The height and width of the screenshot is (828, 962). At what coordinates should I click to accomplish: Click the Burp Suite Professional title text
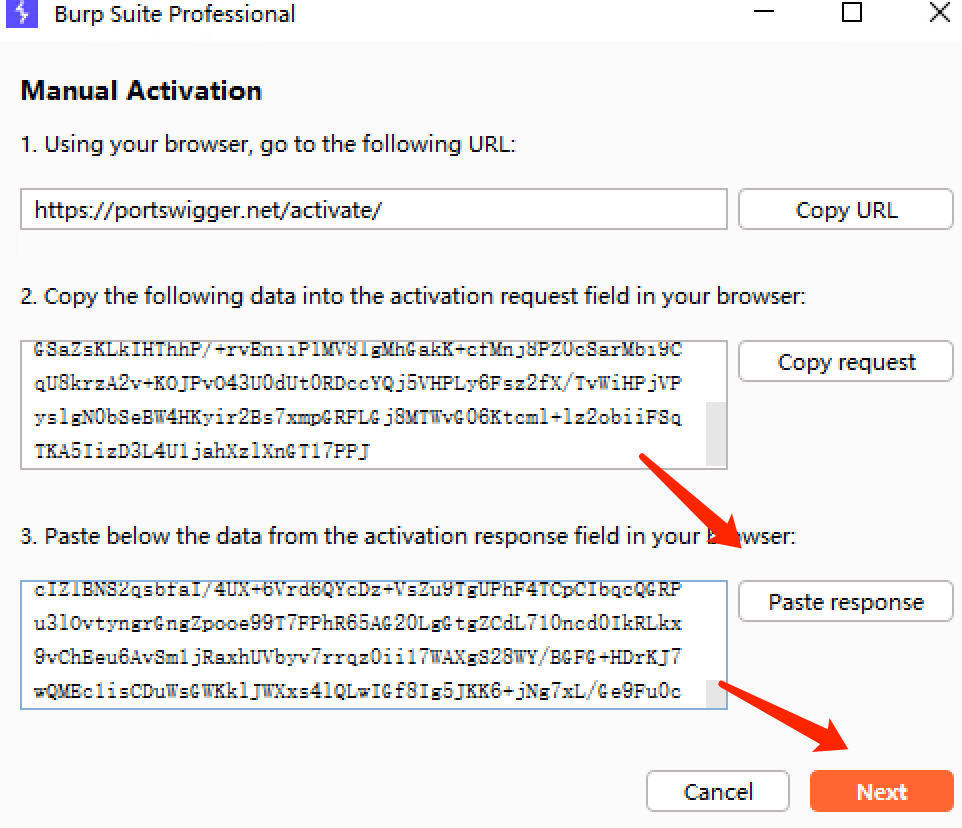click(174, 14)
